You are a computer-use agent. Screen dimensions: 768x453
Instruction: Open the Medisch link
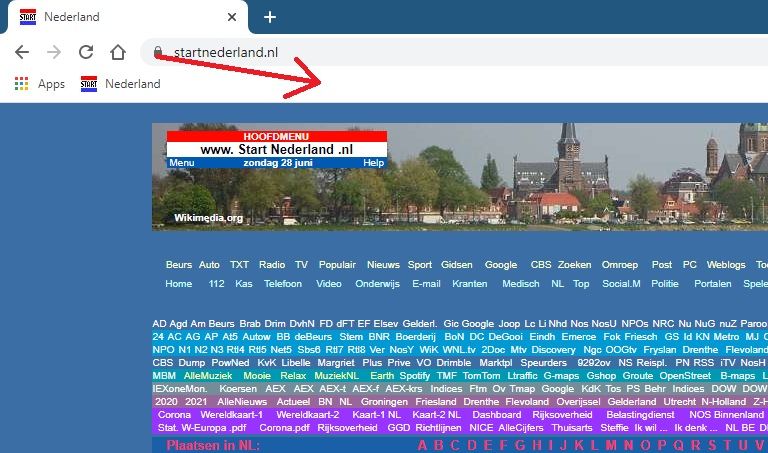tap(521, 284)
